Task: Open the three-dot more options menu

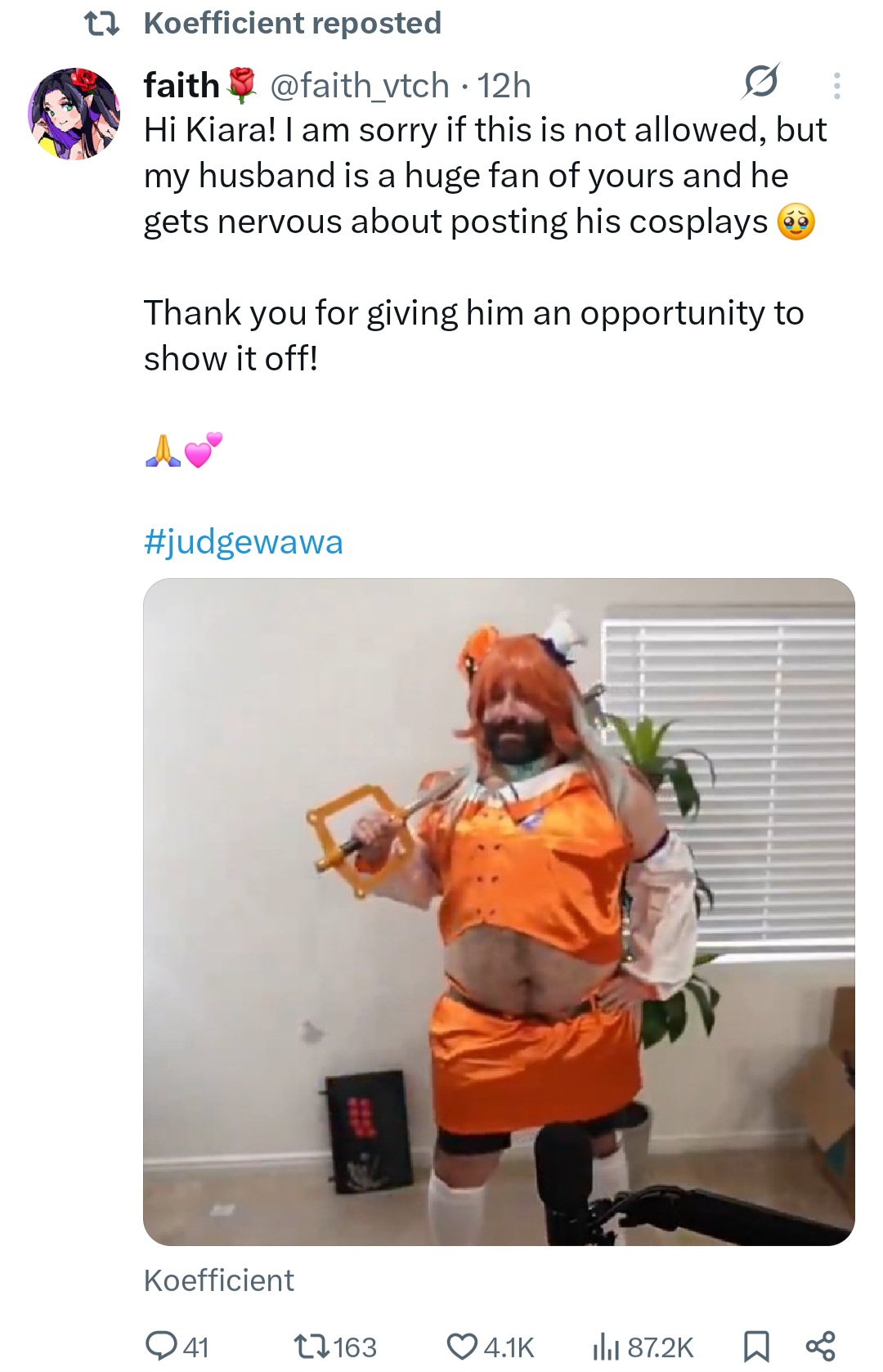Action: (836, 85)
